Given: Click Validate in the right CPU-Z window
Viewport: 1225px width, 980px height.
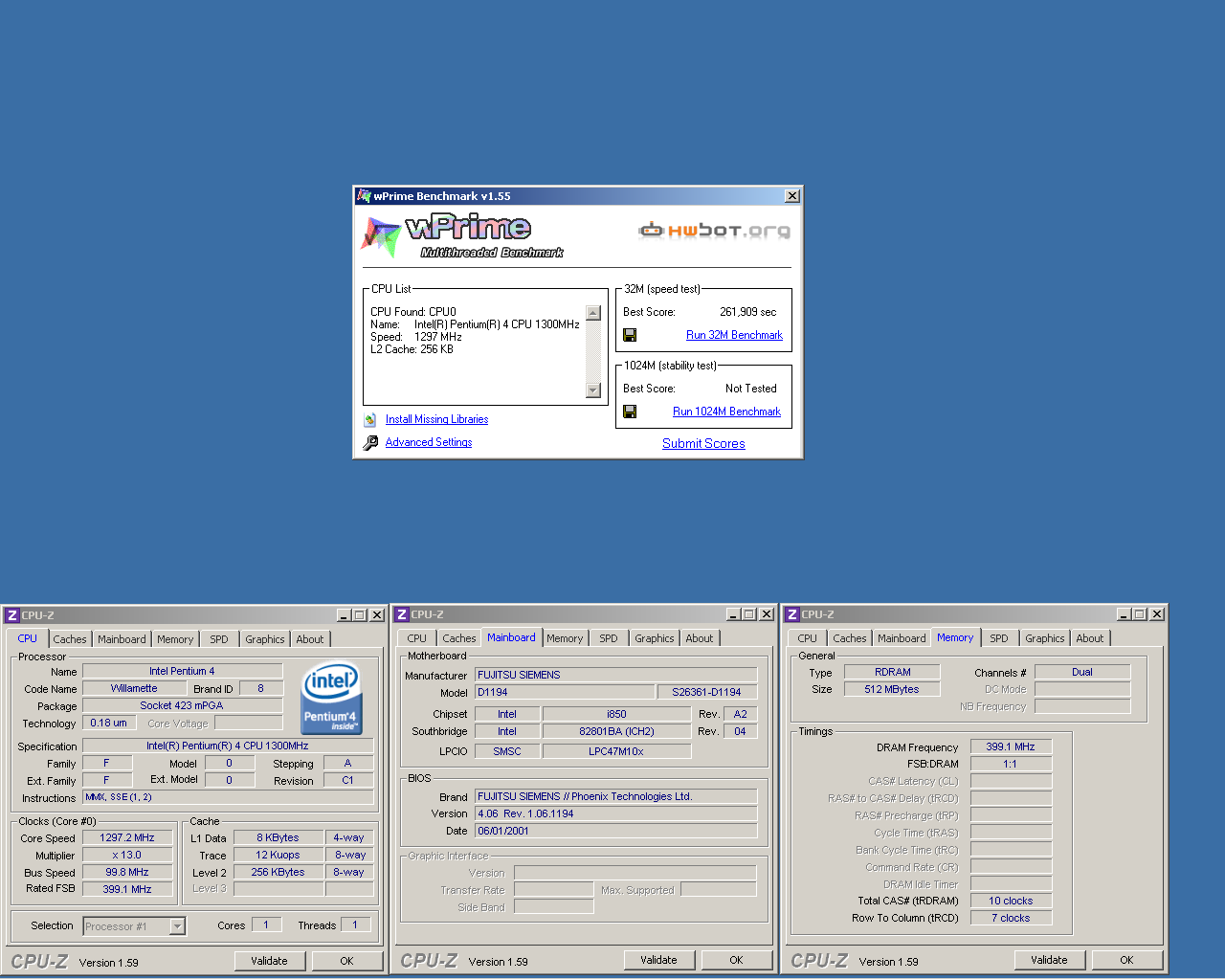Looking at the screenshot, I should 1050,960.
